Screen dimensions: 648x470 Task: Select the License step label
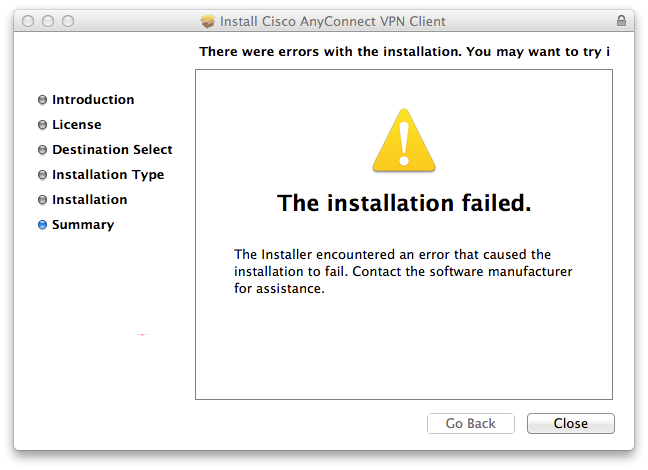(x=76, y=124)
